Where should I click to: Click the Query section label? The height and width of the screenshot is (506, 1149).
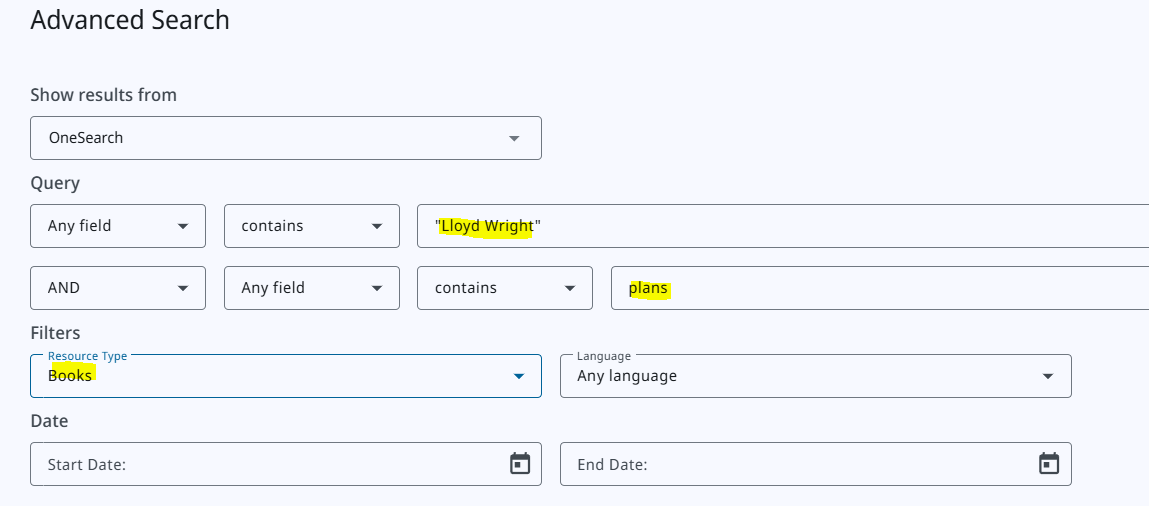55,183
